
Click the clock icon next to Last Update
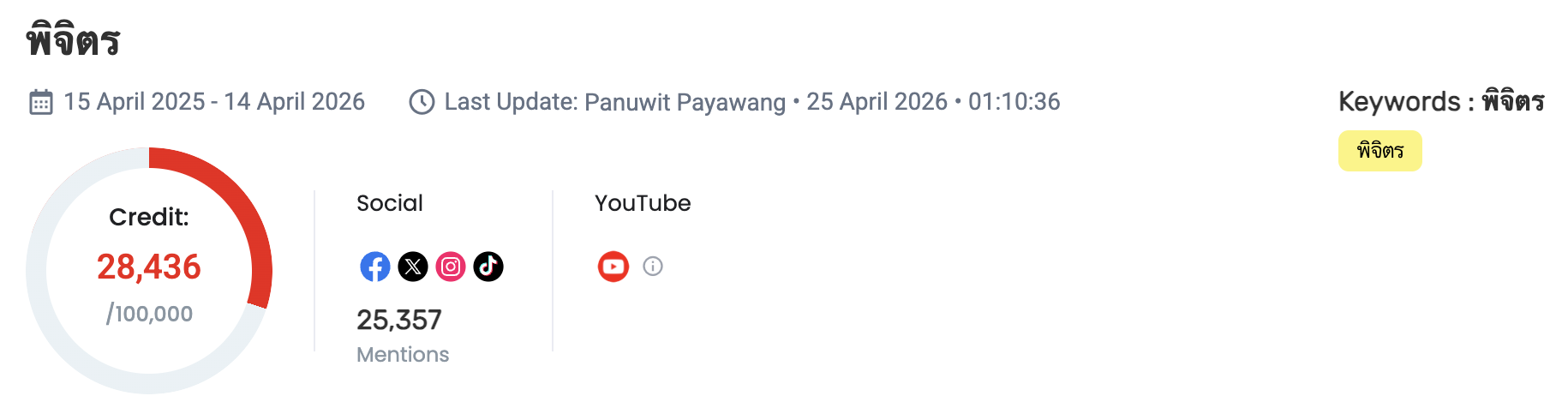pyautogui.click(x=422, y=102)
